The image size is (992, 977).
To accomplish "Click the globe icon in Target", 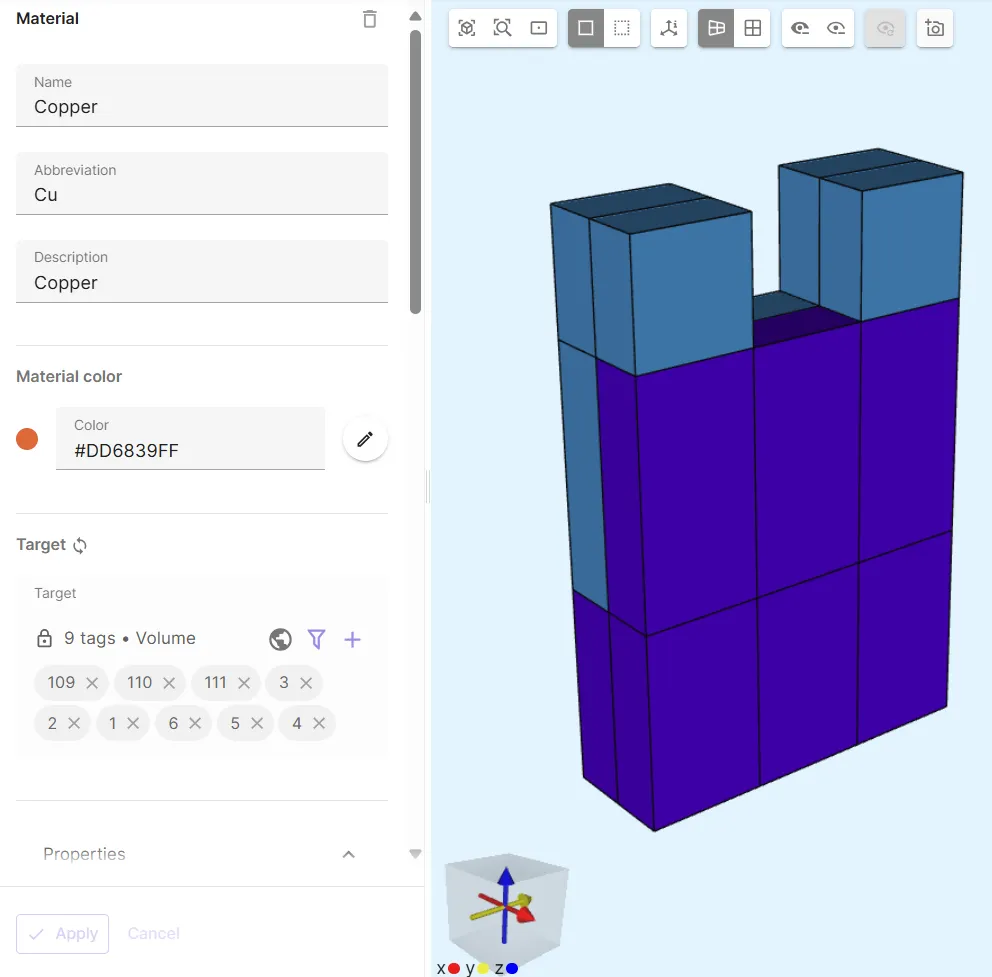I will 281,639.
